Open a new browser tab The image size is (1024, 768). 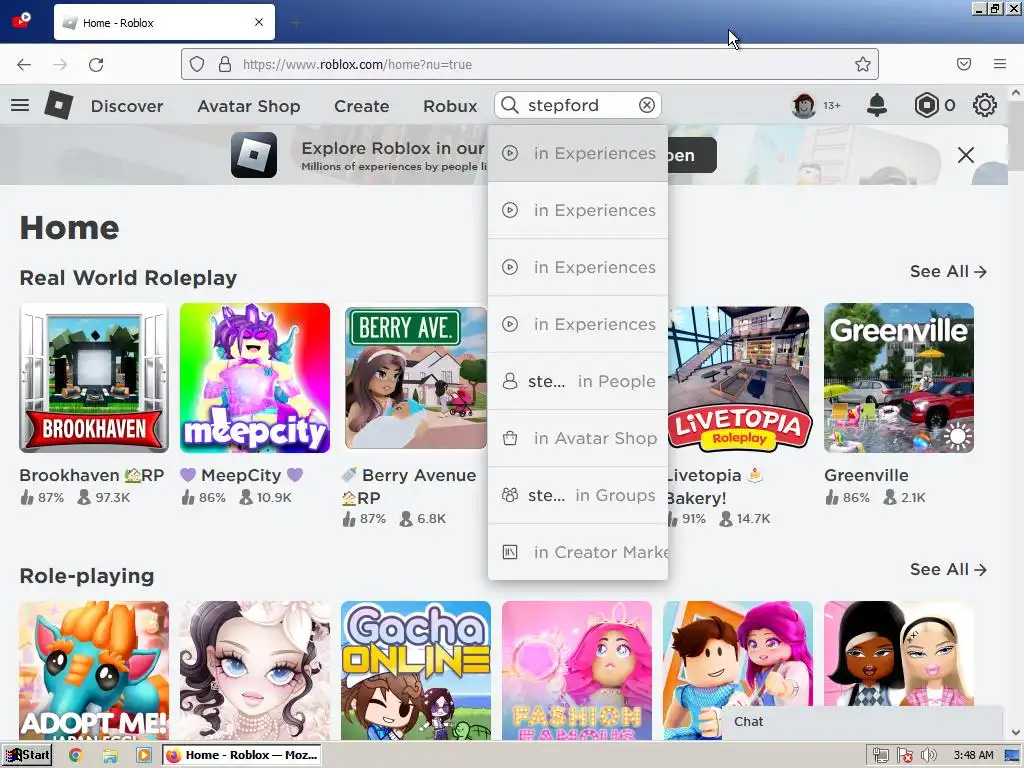(296, 23)
